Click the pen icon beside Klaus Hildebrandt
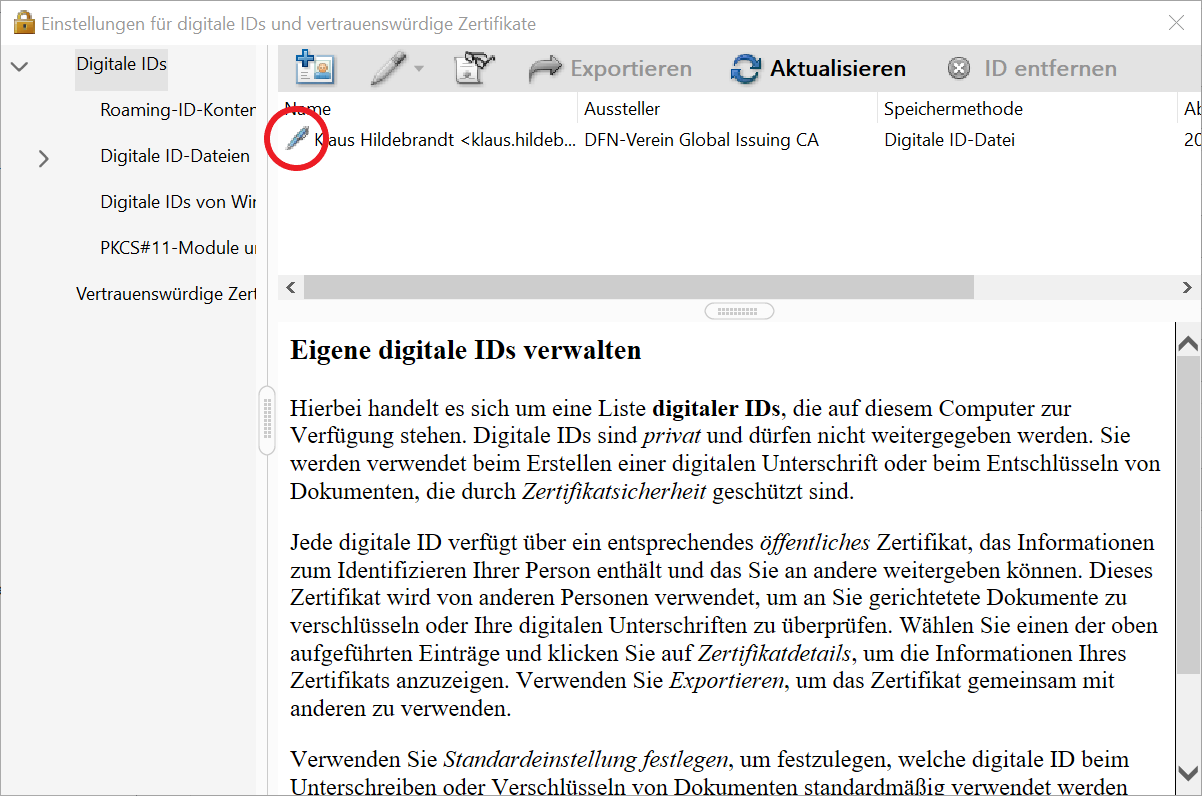1202x796 pixels. click(x=297, y=140)
